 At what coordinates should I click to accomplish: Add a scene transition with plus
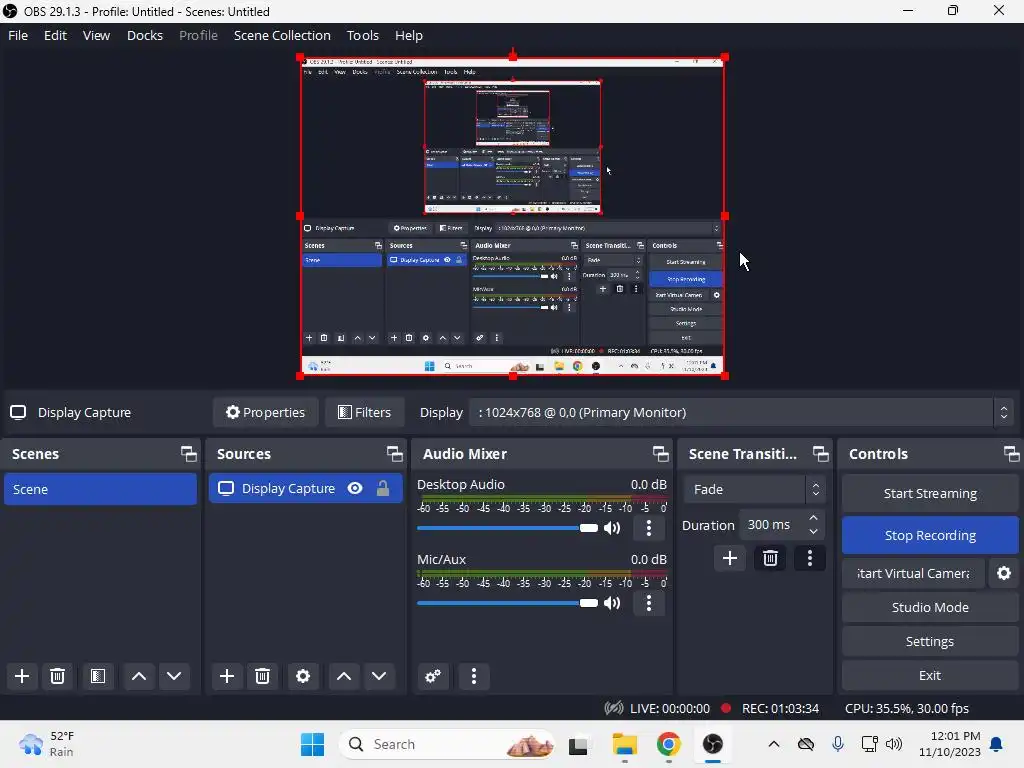(729, 558)
